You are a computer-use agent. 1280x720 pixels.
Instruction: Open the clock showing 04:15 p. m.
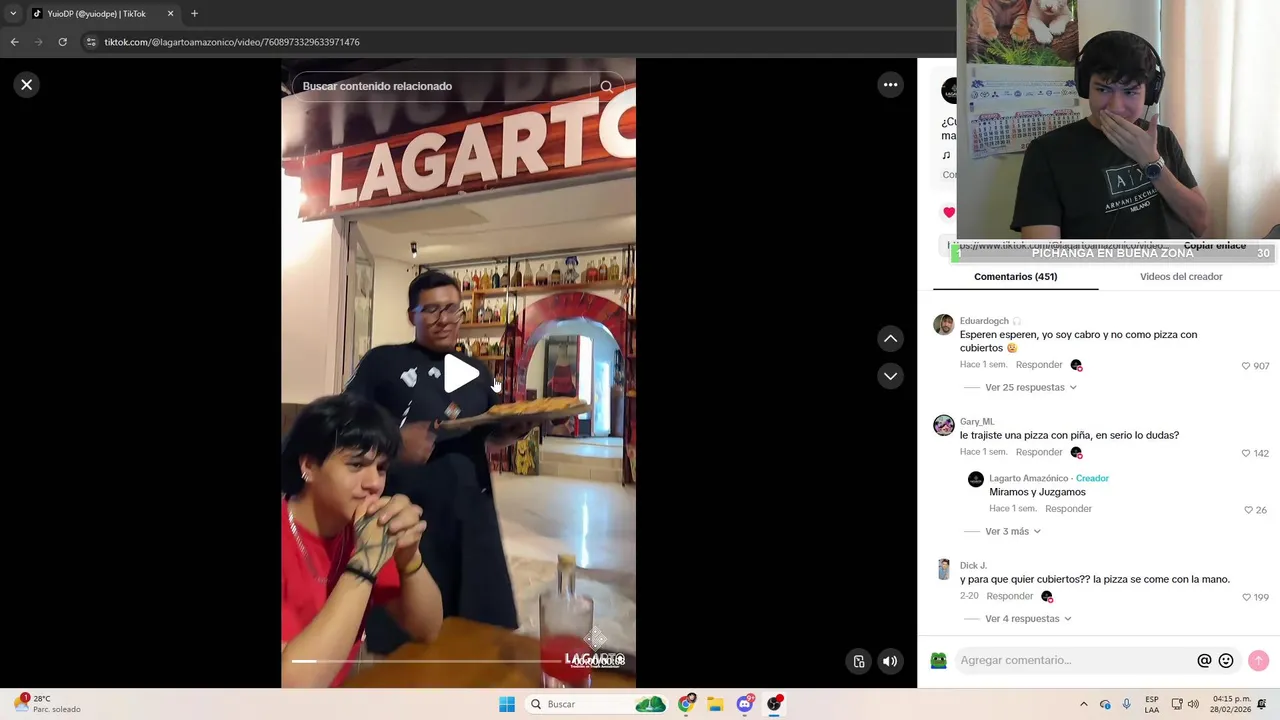[1231, 704]
